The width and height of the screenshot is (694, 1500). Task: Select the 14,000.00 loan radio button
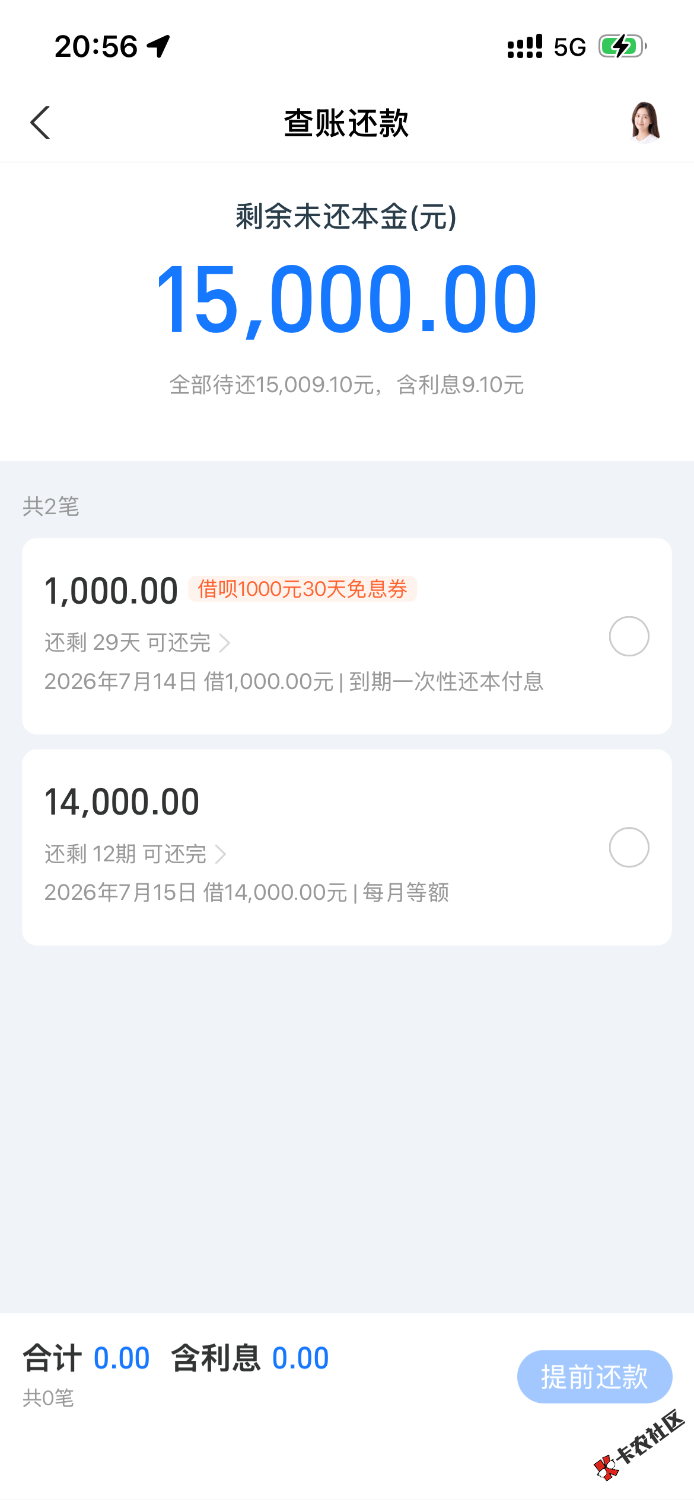click(629, 848)
